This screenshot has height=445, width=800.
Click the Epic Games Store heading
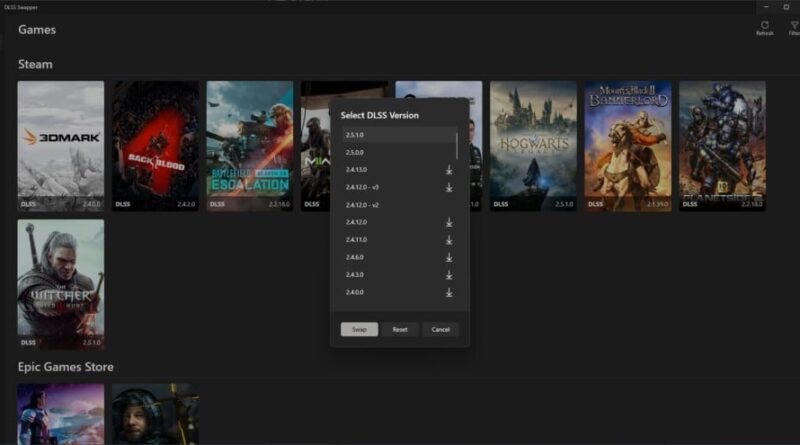coord(66,367)
